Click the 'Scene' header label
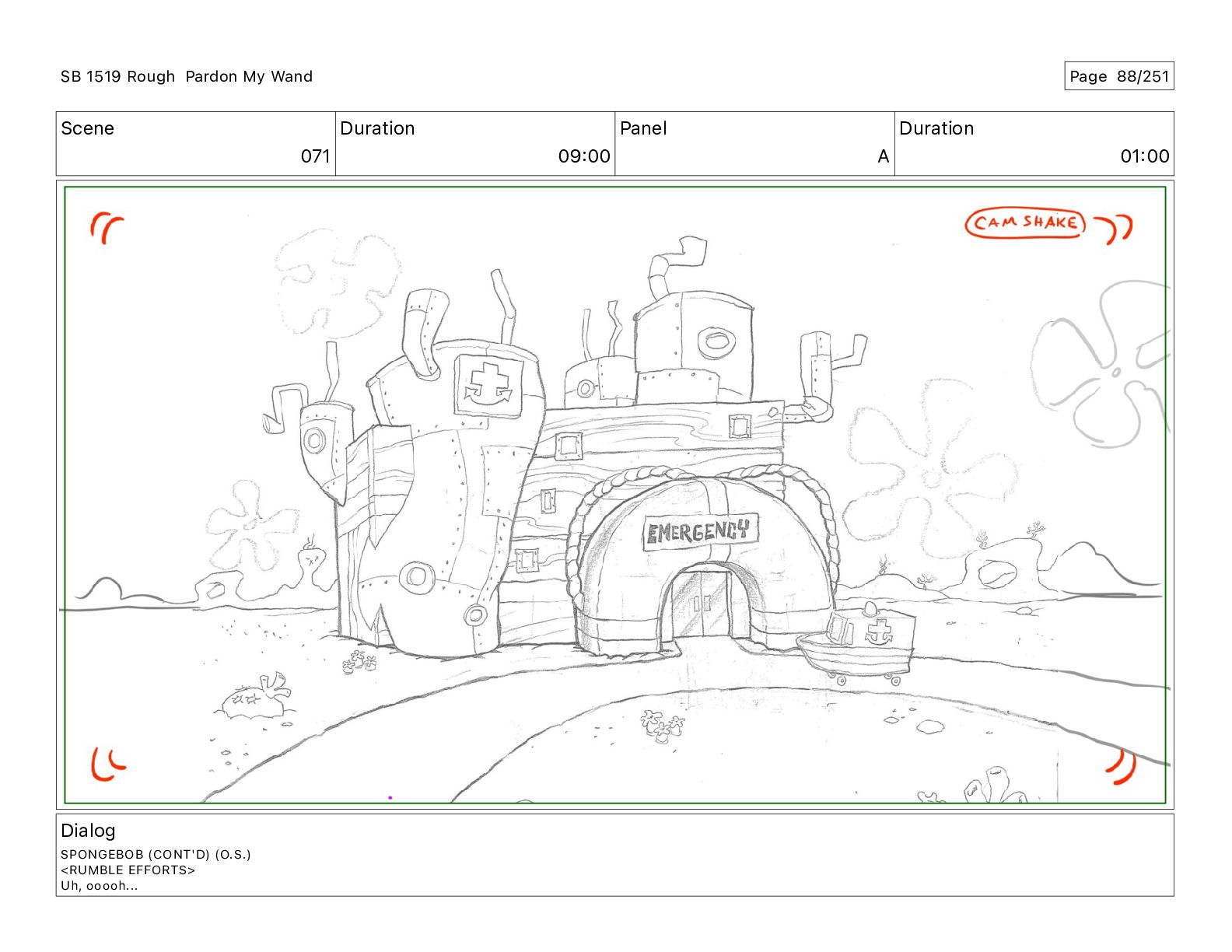The image size is (1232, 952). click(x=87, y=128)
